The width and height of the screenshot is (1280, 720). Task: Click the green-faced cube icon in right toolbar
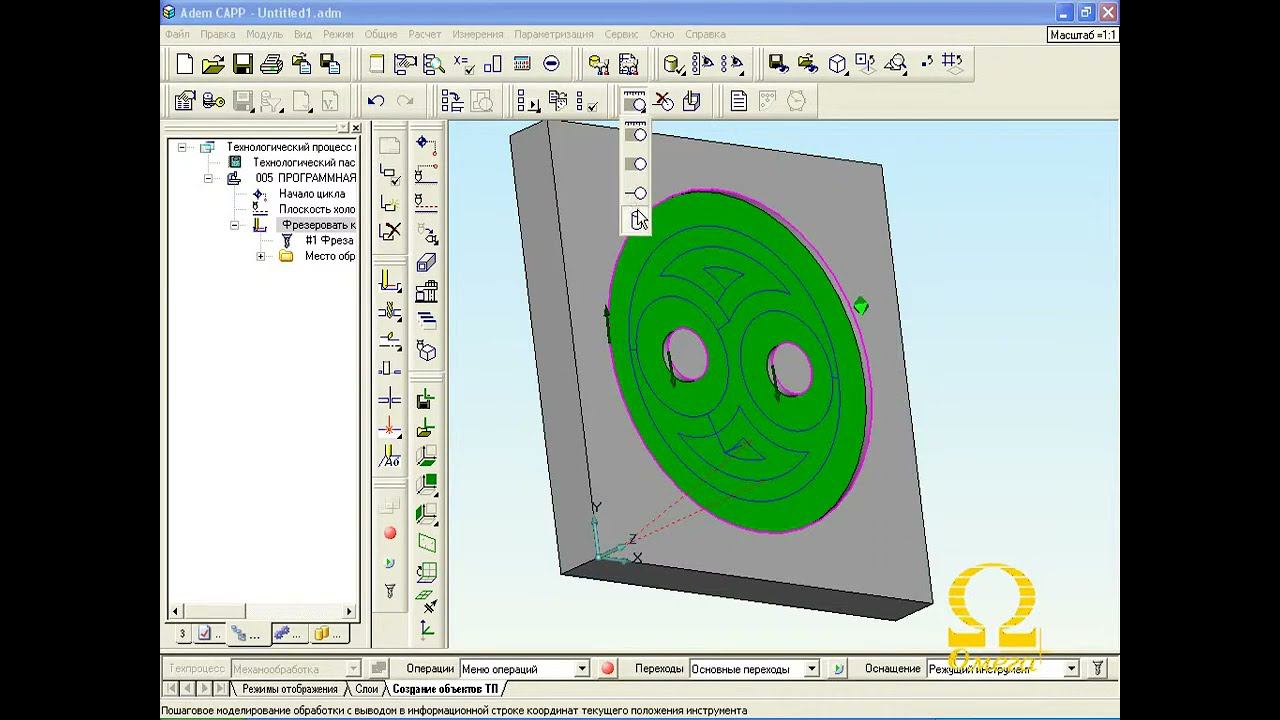click(427, 486)
